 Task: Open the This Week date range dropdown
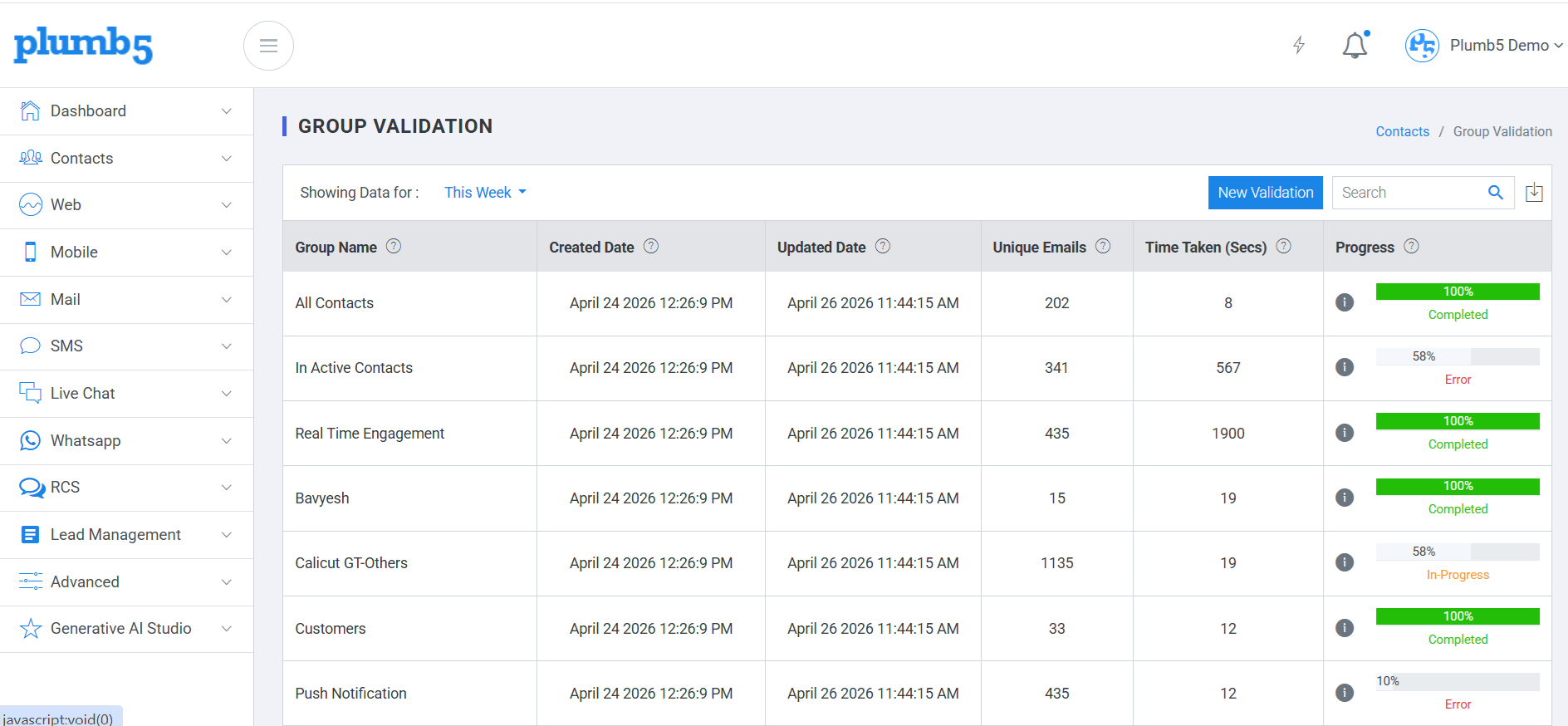(x=485, y=193)
